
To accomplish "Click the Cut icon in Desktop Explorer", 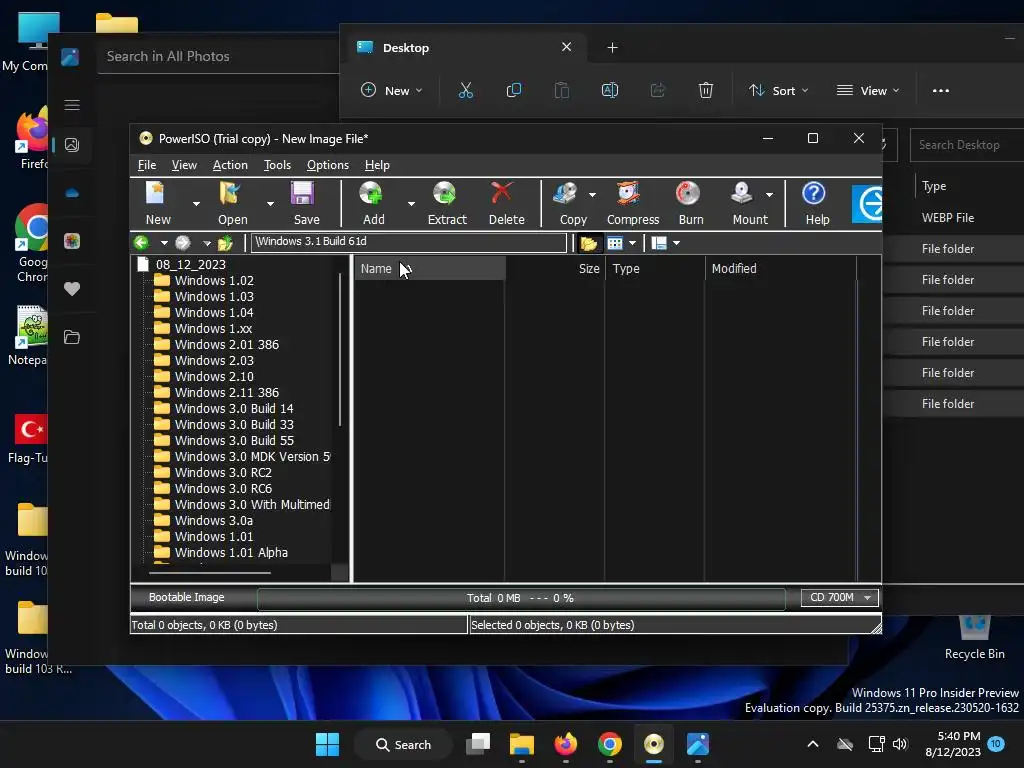I will point(466,90).
